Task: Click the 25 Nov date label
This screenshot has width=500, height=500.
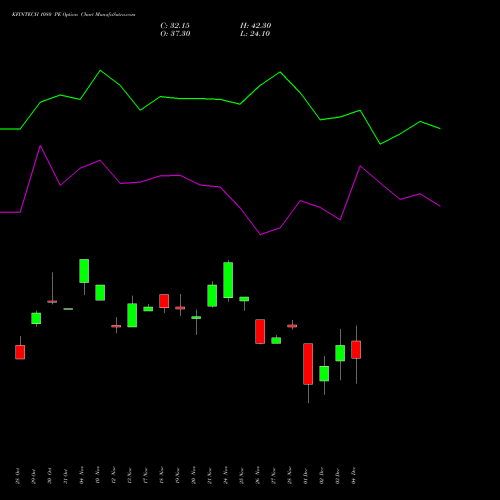Action: pyautogui.click(x=242, y=475)
